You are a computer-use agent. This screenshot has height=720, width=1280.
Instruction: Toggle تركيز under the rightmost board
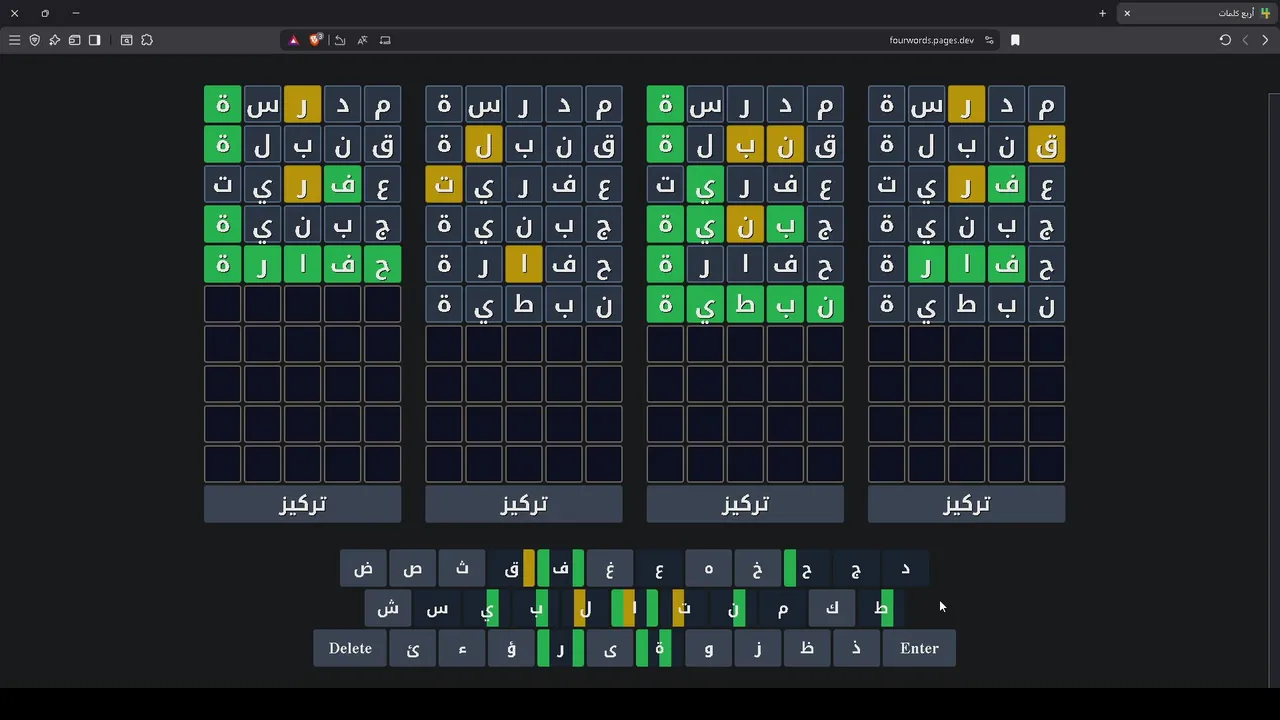click(966, 504)
